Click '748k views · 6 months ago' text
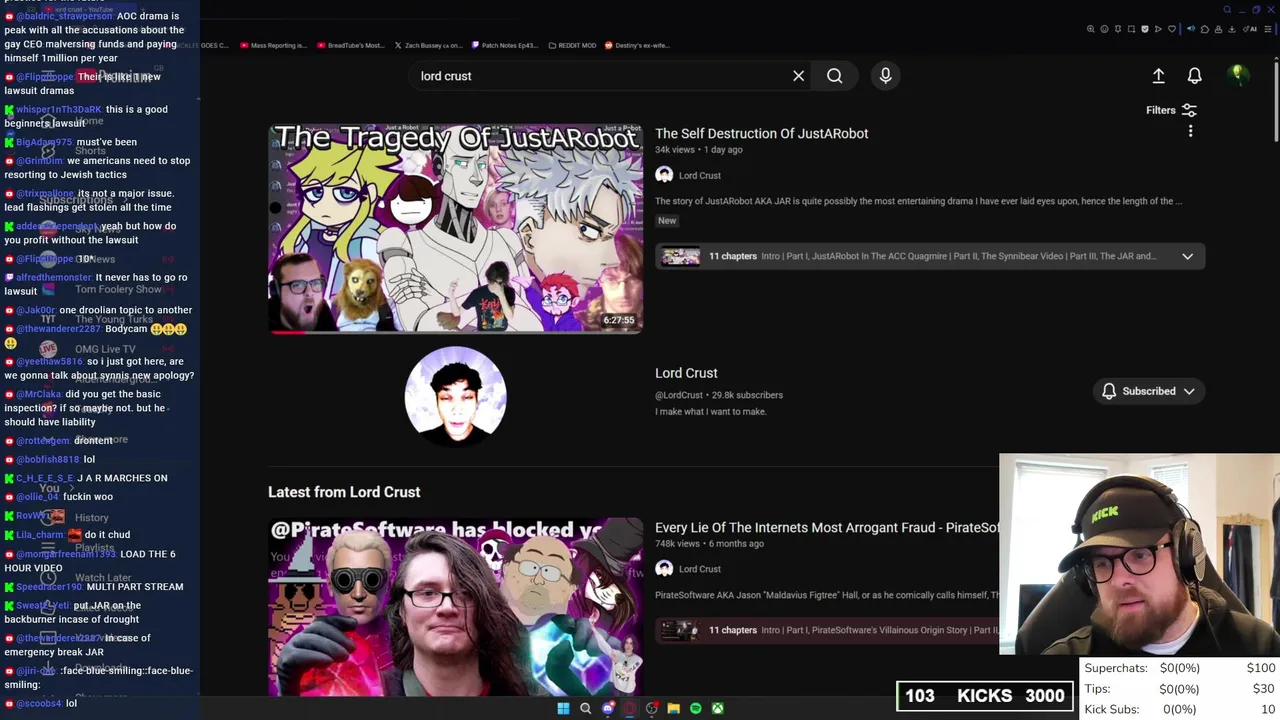The width and height of the screenshot is (1280, 720). 709,543
